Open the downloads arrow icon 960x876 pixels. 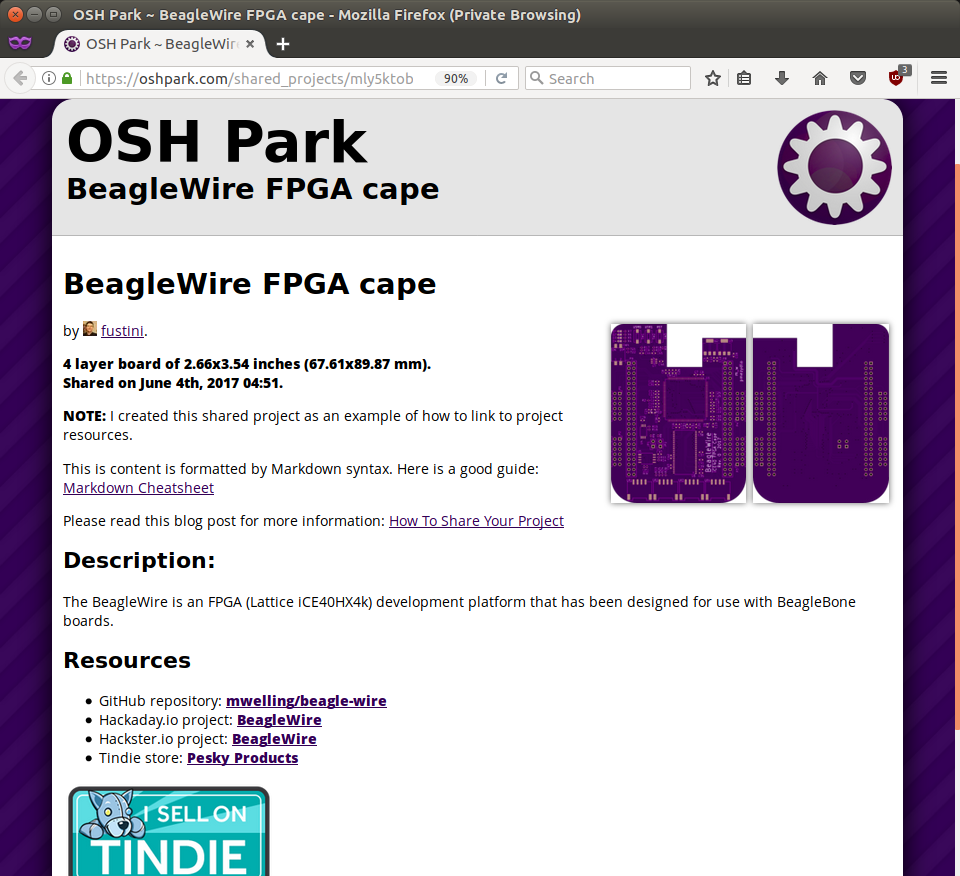pos(781,77)
